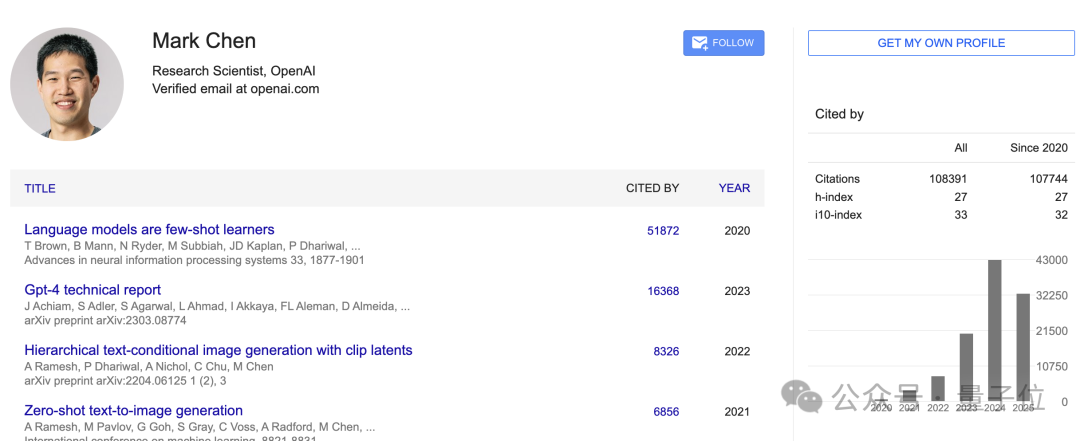Viewport: 1080px width, 441px height.
Task: Sort publications by YEAR column
Action: point(734,188)
